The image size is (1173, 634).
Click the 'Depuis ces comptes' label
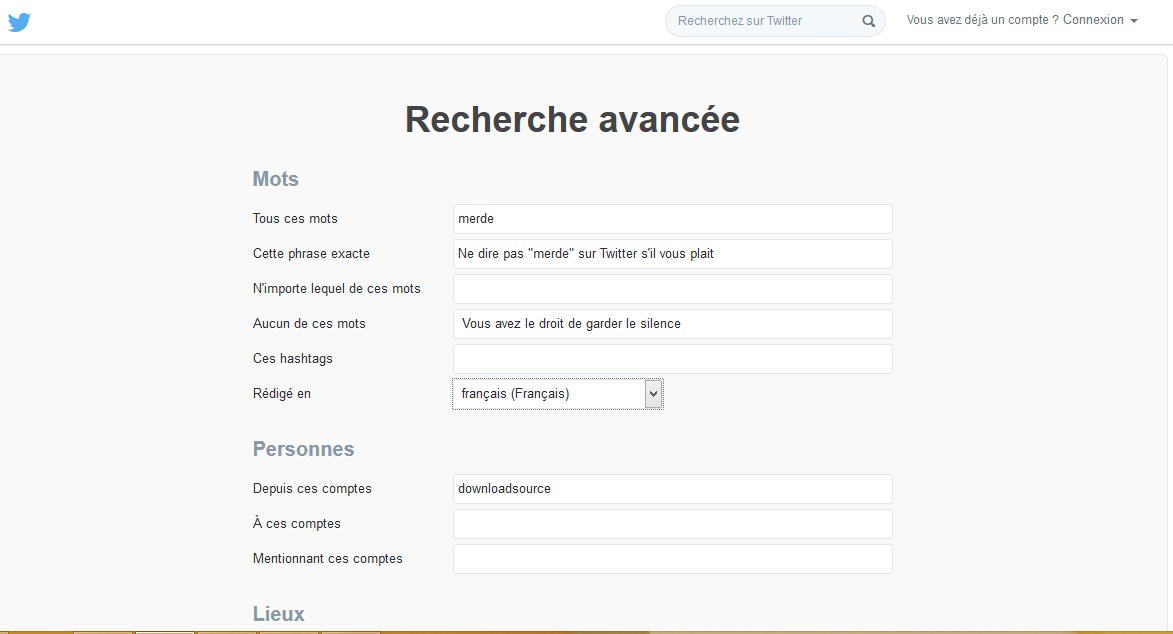(x=312, y=489)
